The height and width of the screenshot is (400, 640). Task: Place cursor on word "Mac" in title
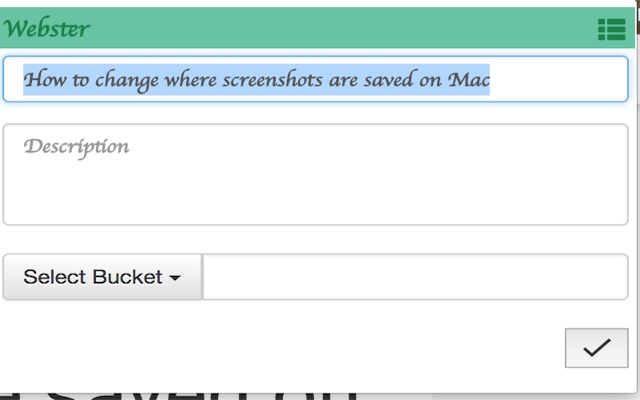(x=469, y=80)
